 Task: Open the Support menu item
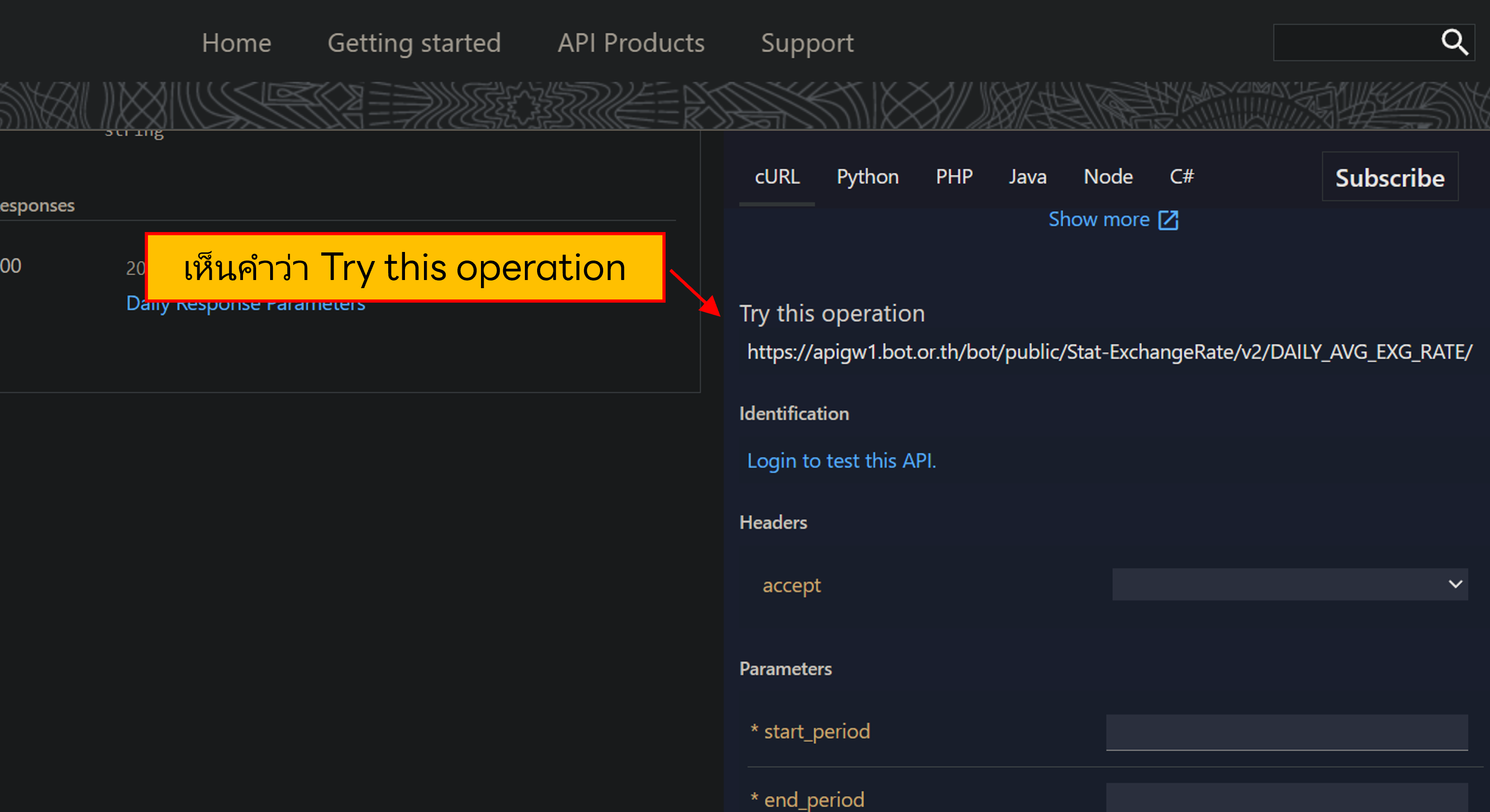[x=807, y=43]
